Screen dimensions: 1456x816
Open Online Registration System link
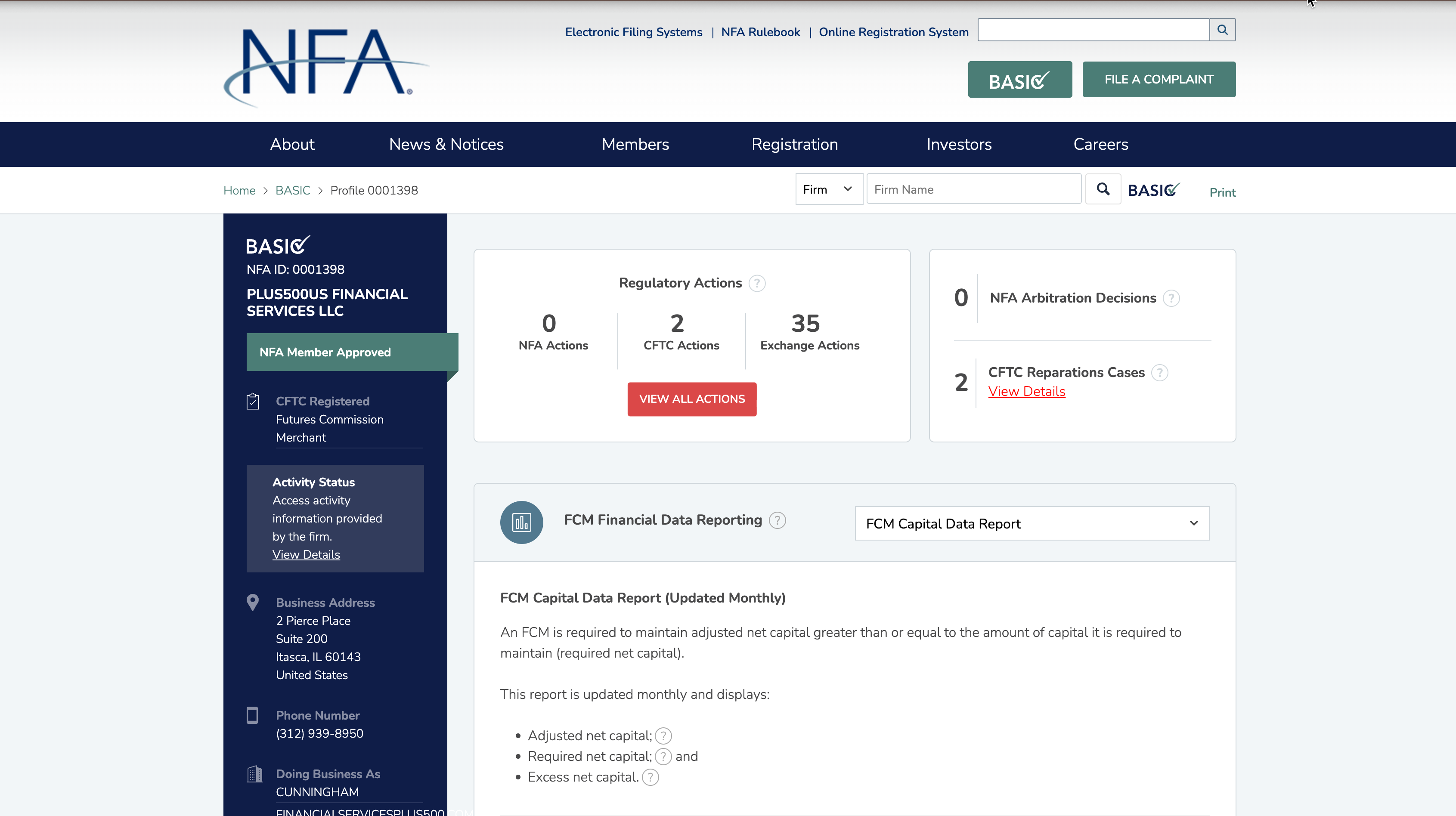point(894,32)
